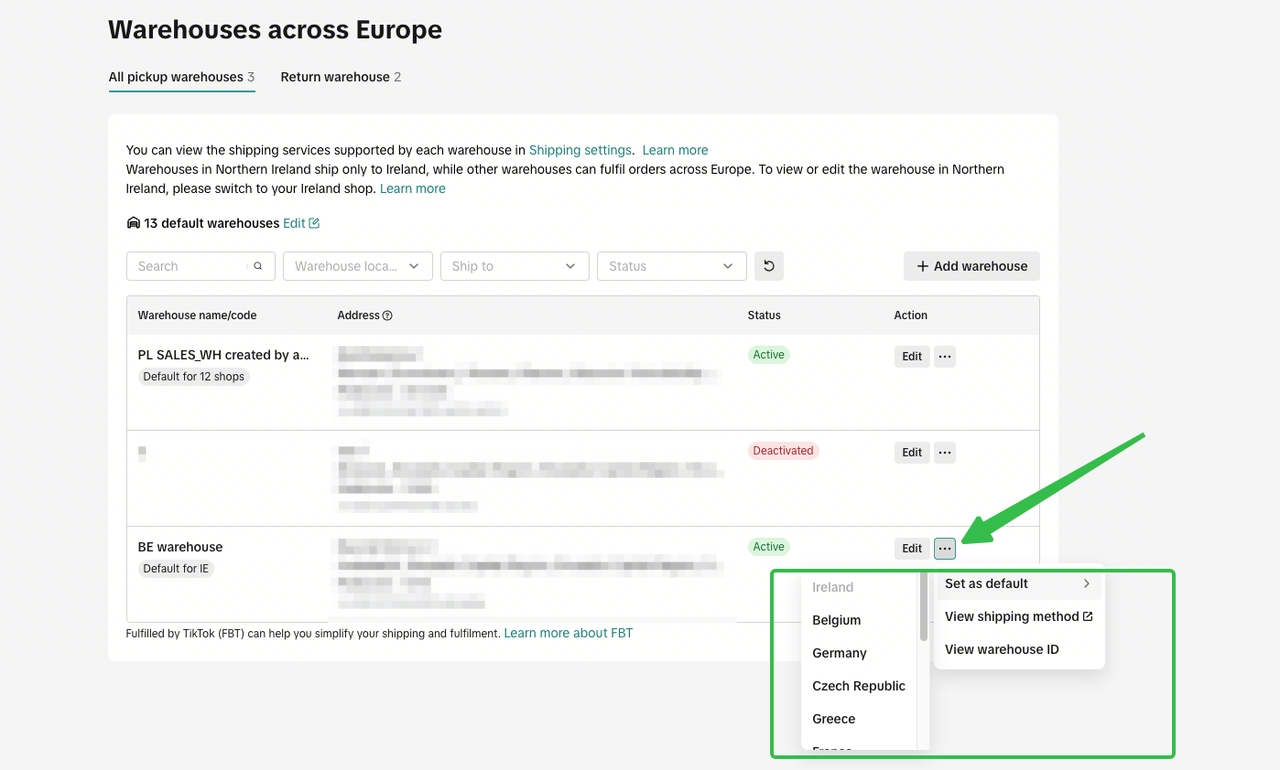Screen dimensions: 1280x770
Task: Expand the Set as default submenu
Action: 1018,584
